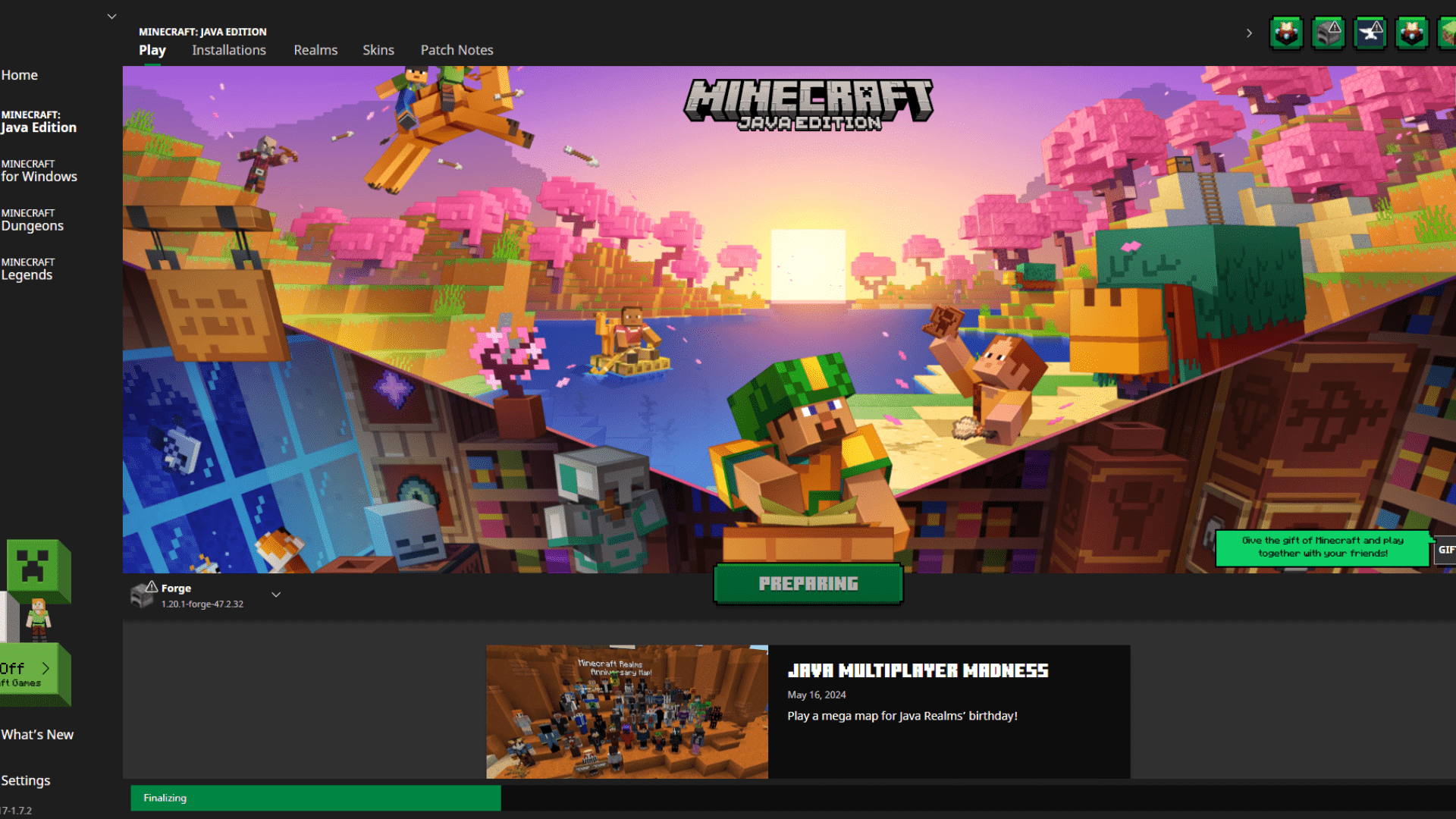This screenshot has height=819, width=1456.
Task: Expand the Forge installation selector chevron
Action: click(276, 595)
